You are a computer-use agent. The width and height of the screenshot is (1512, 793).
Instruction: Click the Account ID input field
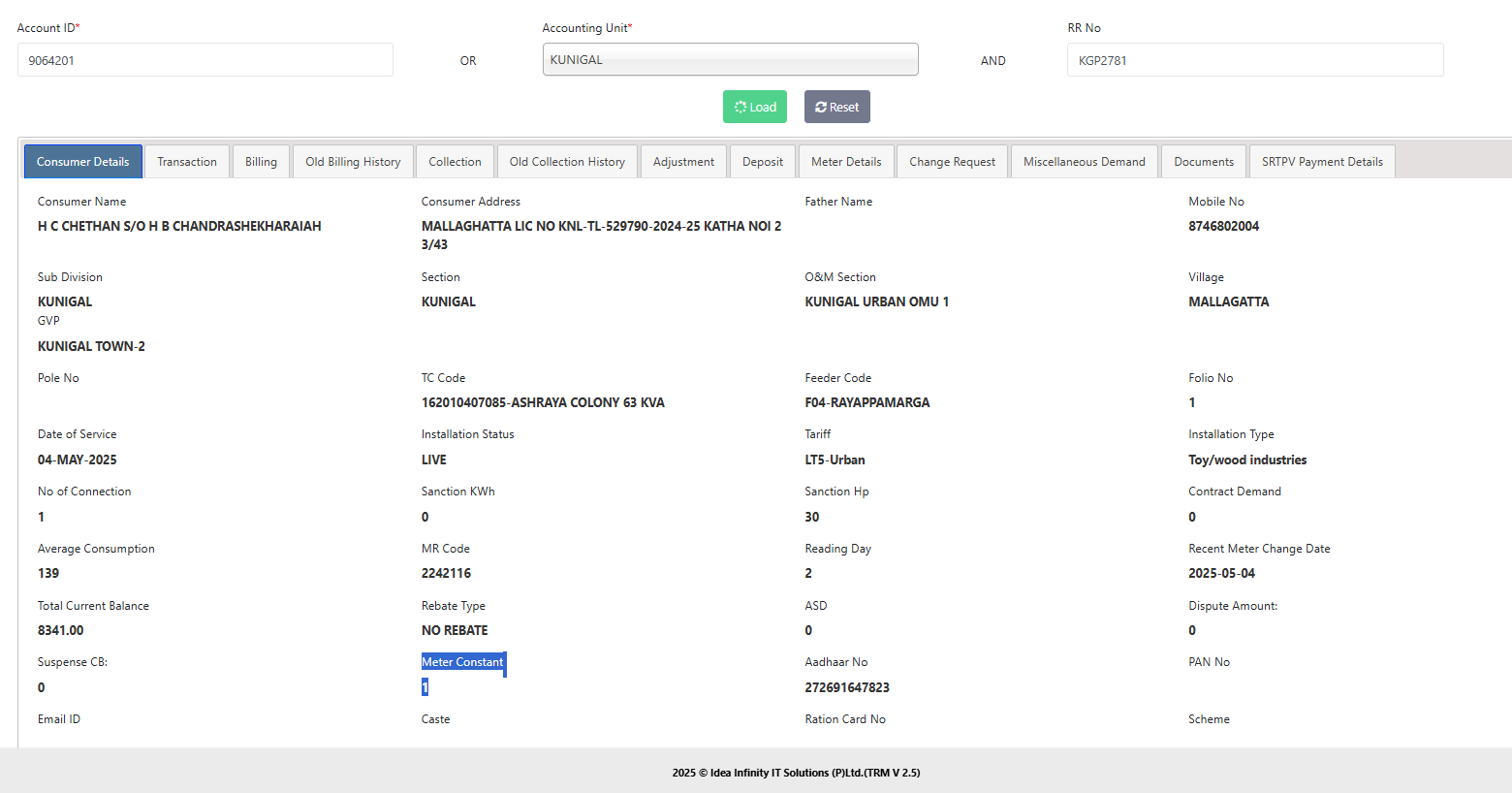pos(205,60)
